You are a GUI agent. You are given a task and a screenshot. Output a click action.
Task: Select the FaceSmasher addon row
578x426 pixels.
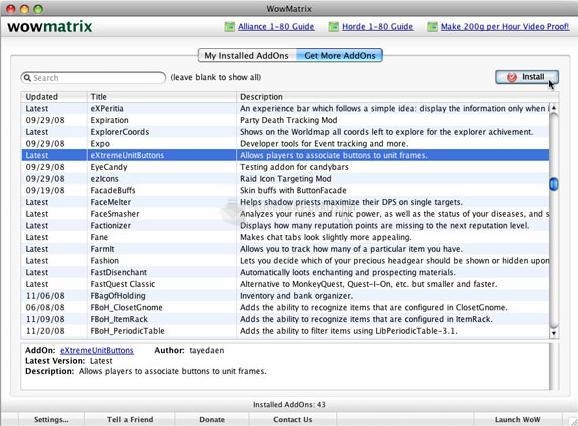(285, 214)
